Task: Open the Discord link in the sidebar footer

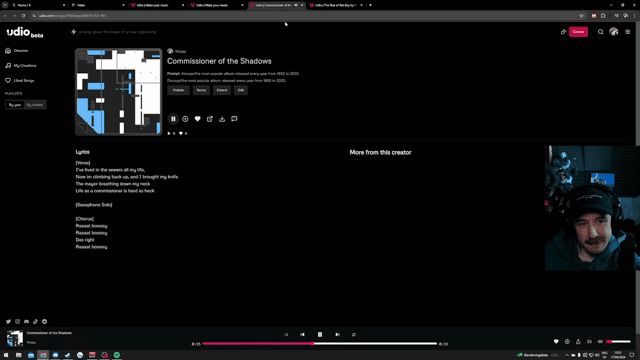Action: point(27,322)
